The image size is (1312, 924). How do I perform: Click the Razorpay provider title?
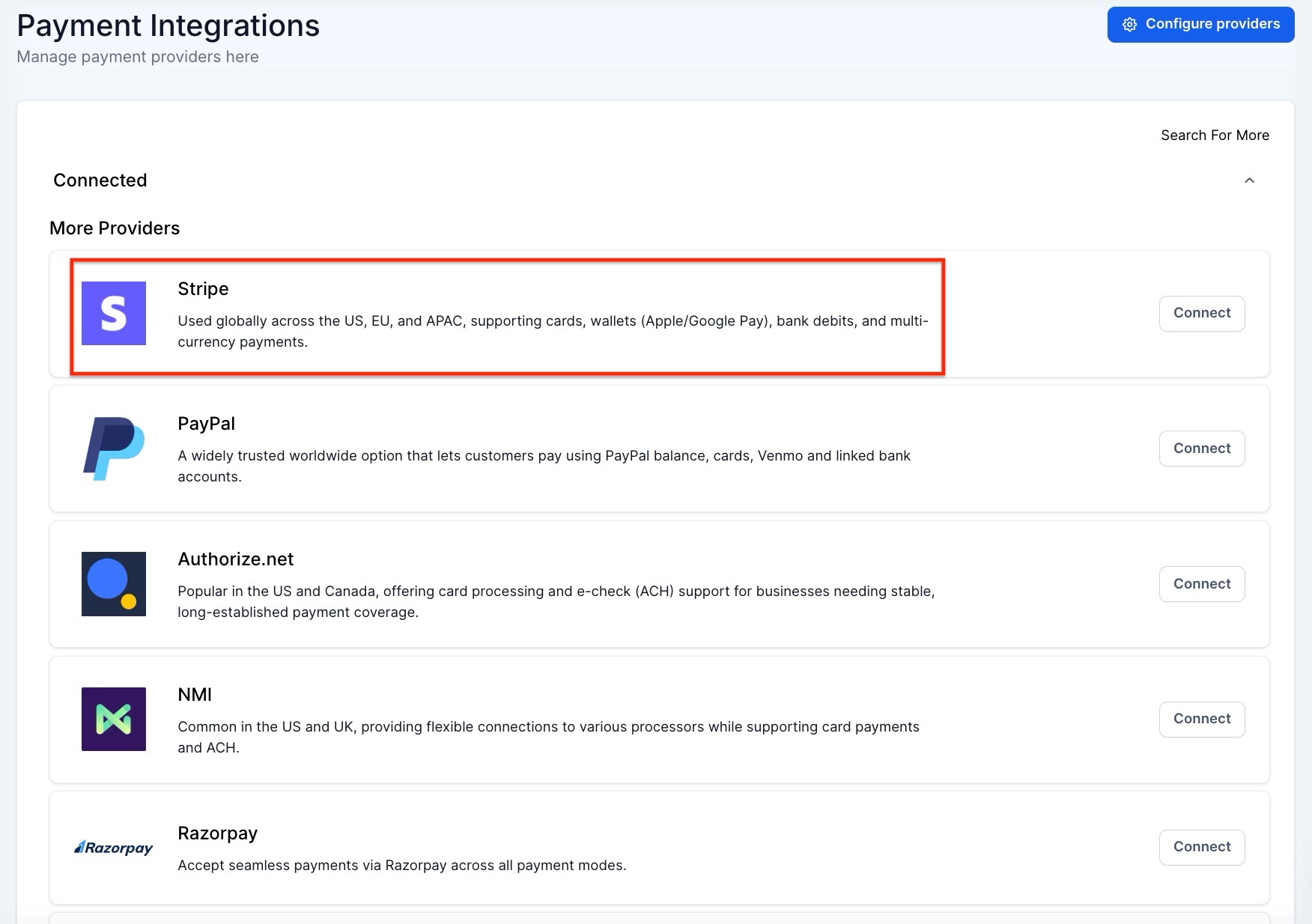pos(217,833)
